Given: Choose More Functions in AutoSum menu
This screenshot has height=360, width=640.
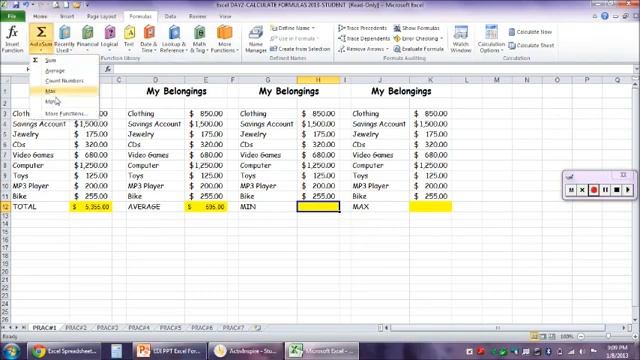Looking at the screenshot, I should click(64, 113).
